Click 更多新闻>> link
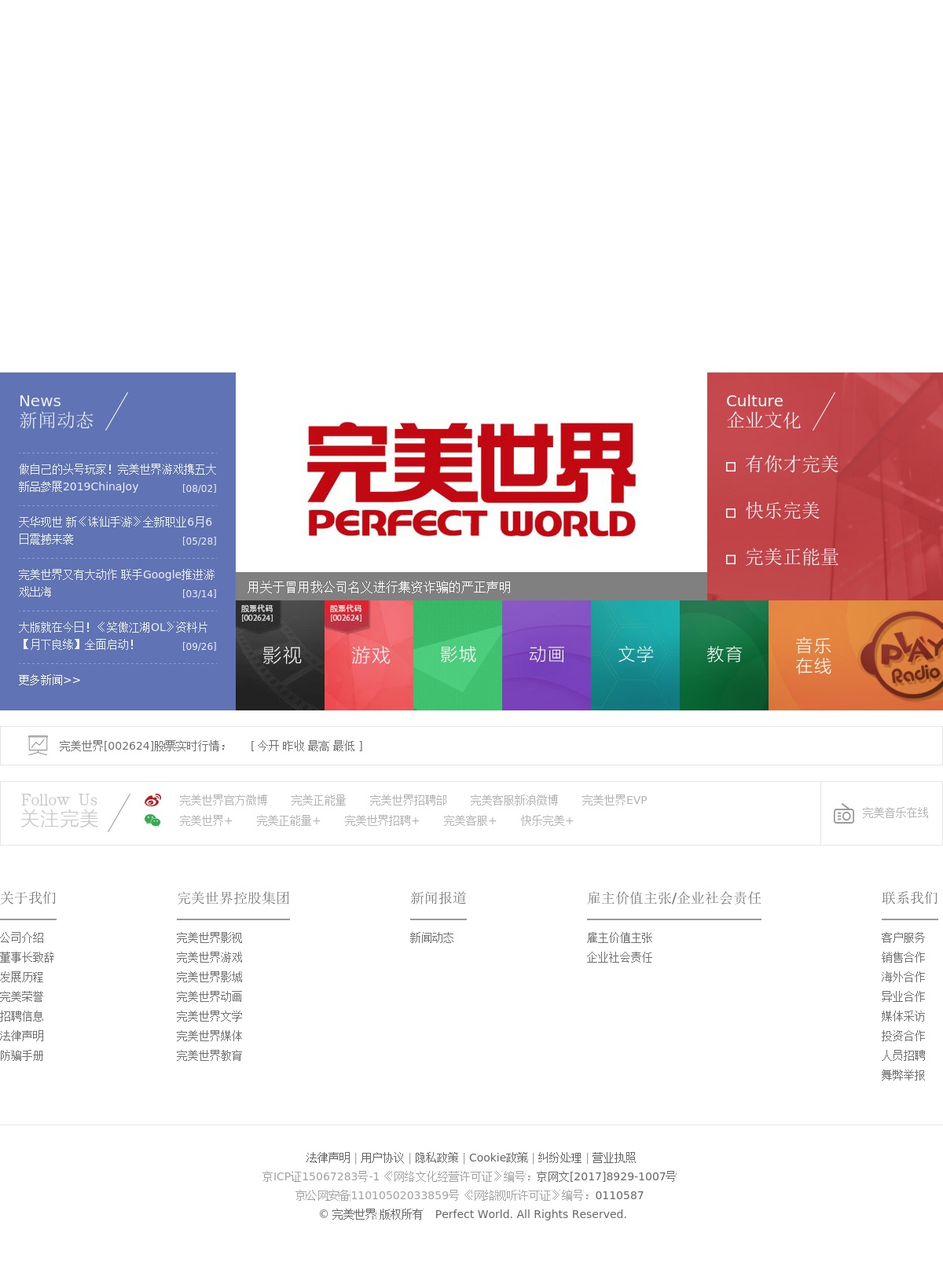Image resolution: width=943 pixels, height=1288 pixels. coord(50,680)
